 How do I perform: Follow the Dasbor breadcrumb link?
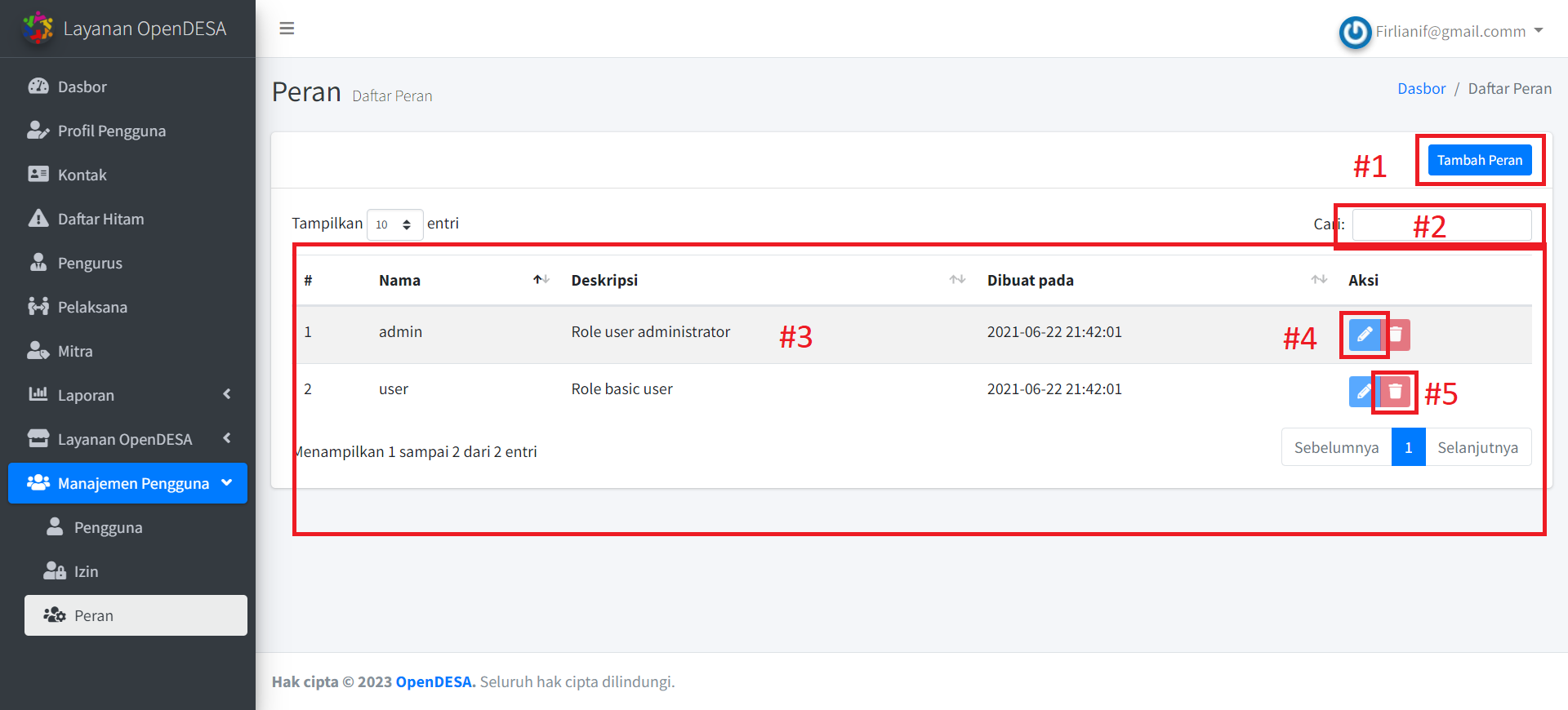coord(1421,88)
